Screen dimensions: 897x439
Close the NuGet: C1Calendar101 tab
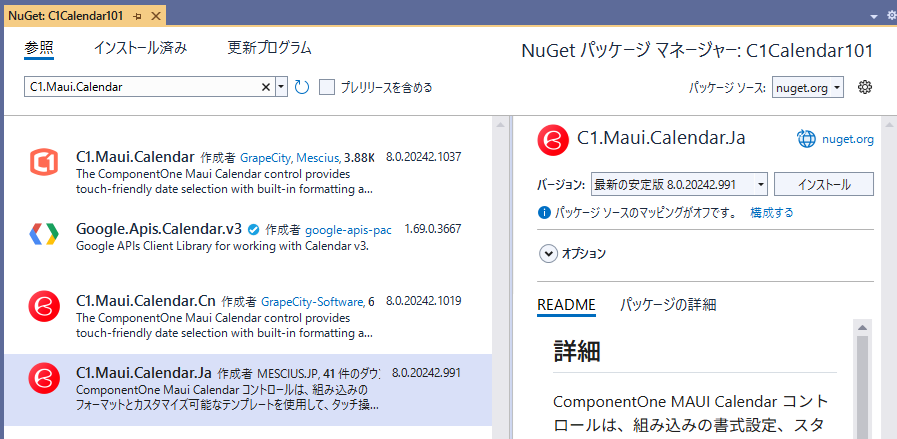pos(156,16)
